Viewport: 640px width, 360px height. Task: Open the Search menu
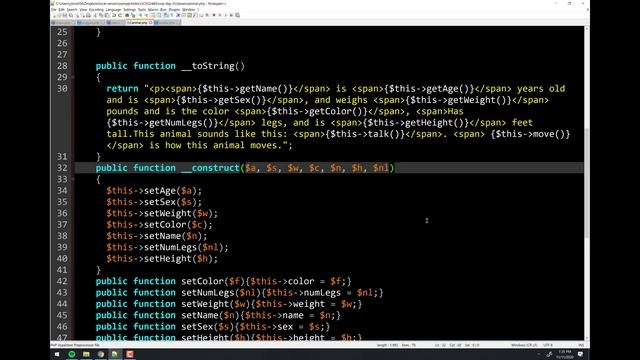72,9
